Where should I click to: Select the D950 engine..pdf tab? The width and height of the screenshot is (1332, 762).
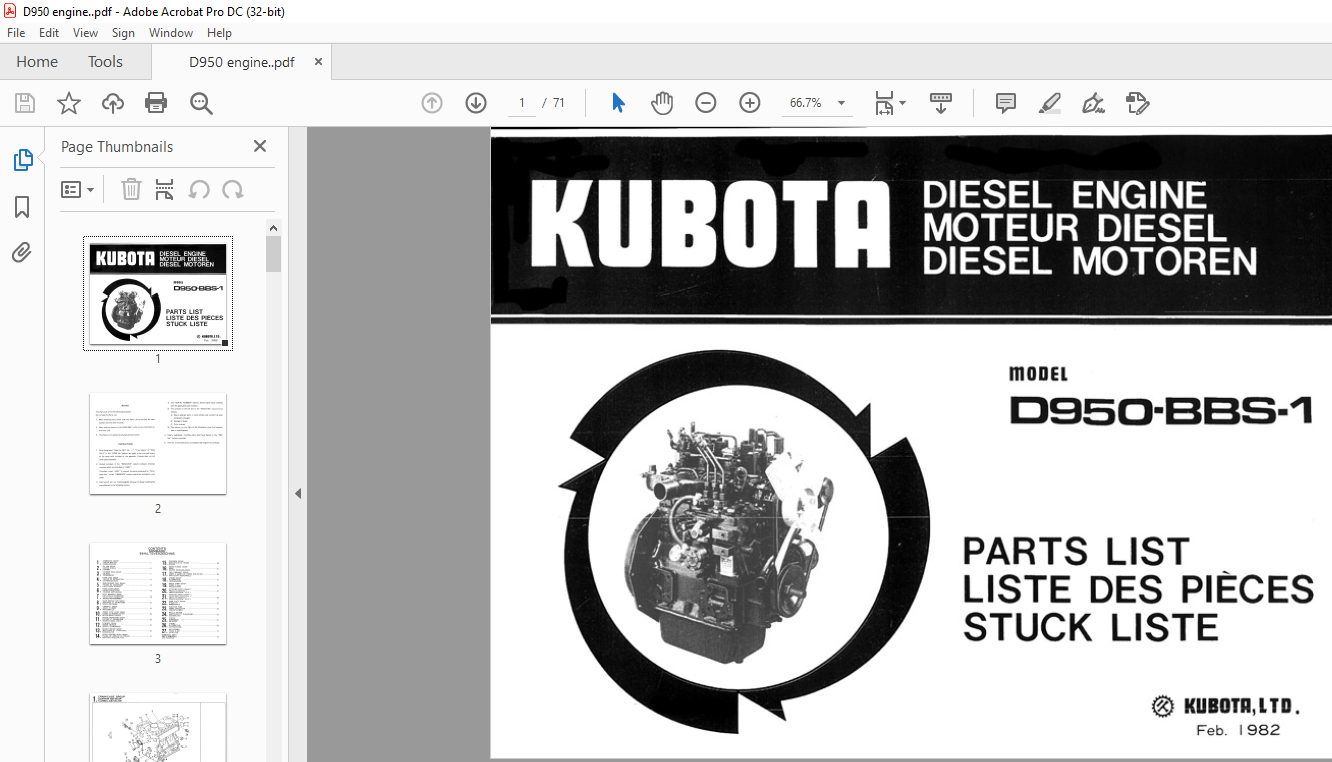coord(241,62)
